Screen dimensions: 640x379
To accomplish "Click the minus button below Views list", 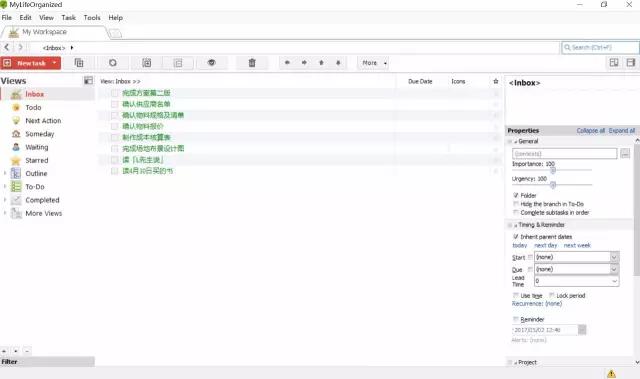I will pyautogui.click(x=27, y=351).
